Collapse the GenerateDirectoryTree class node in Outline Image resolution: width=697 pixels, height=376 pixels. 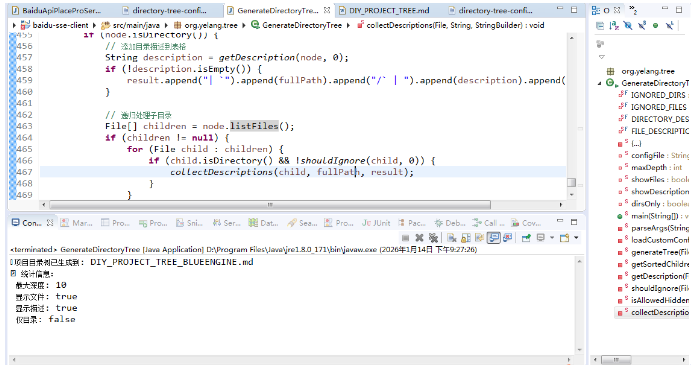coord(599,83)
